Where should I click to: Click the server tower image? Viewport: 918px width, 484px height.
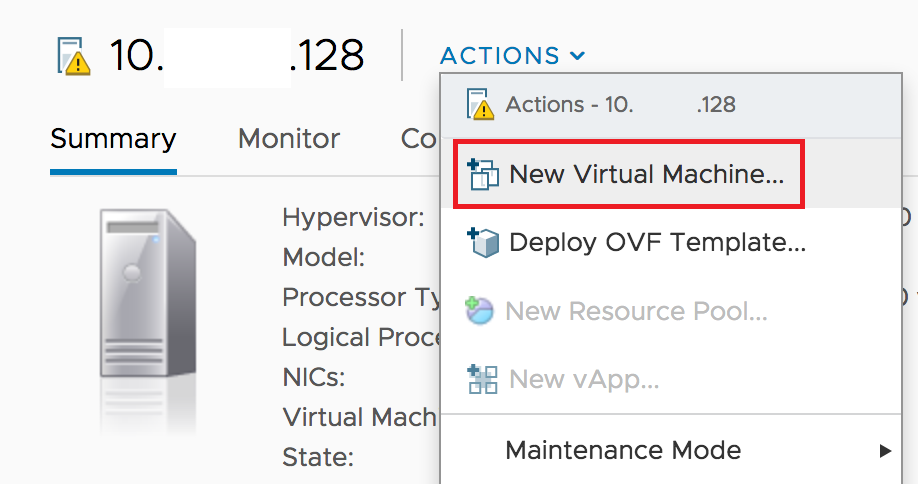[148, 293]
